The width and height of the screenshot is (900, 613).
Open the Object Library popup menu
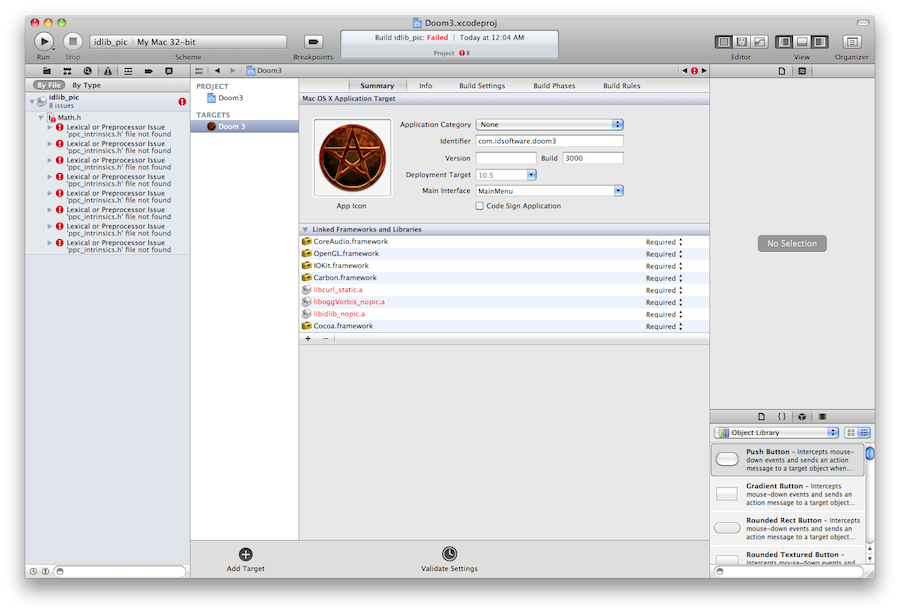[x=776, y=433]
